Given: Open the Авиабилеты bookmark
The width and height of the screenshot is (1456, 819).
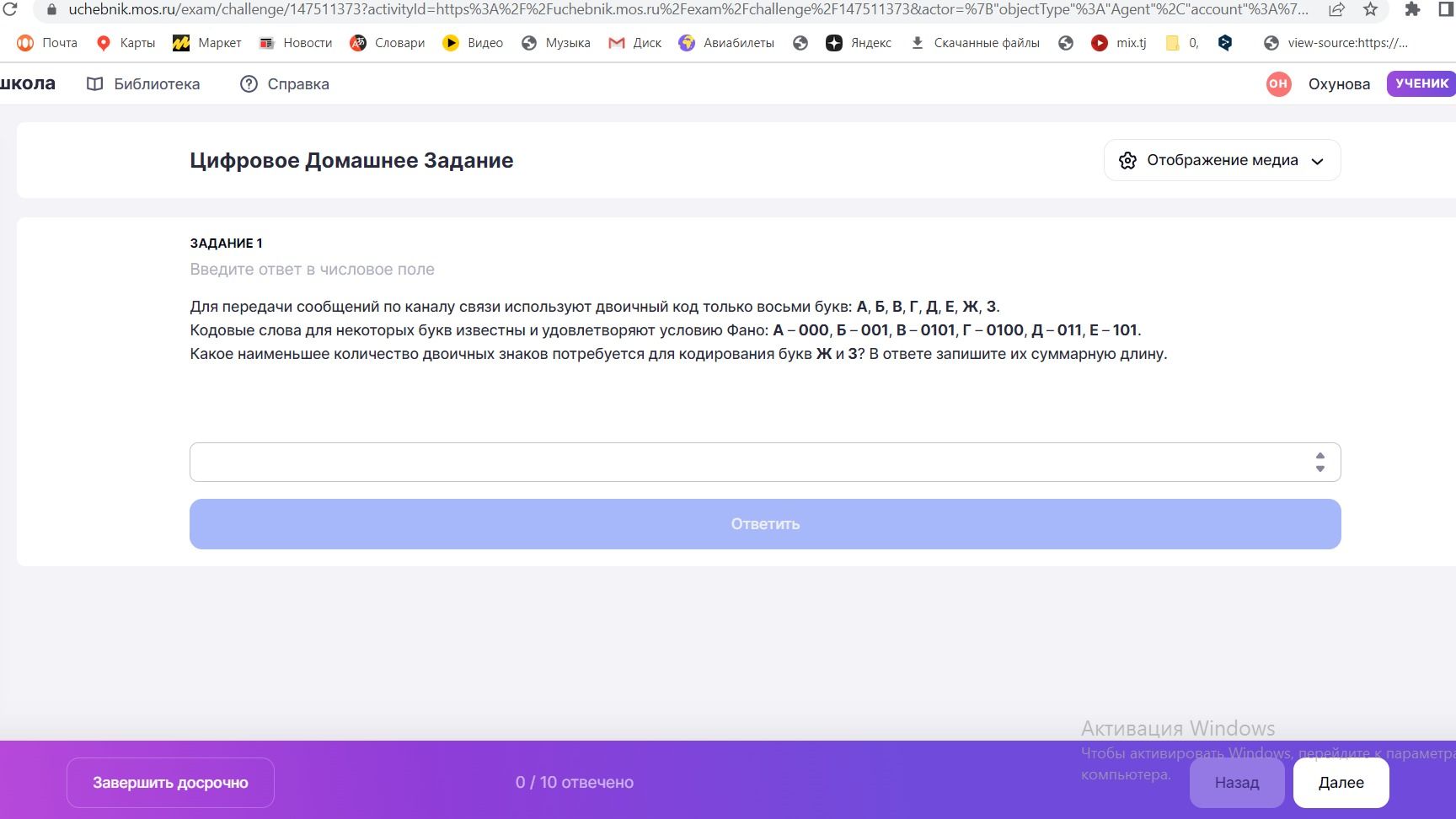Looking at the screenshot, I should click(x=726, y=43).
